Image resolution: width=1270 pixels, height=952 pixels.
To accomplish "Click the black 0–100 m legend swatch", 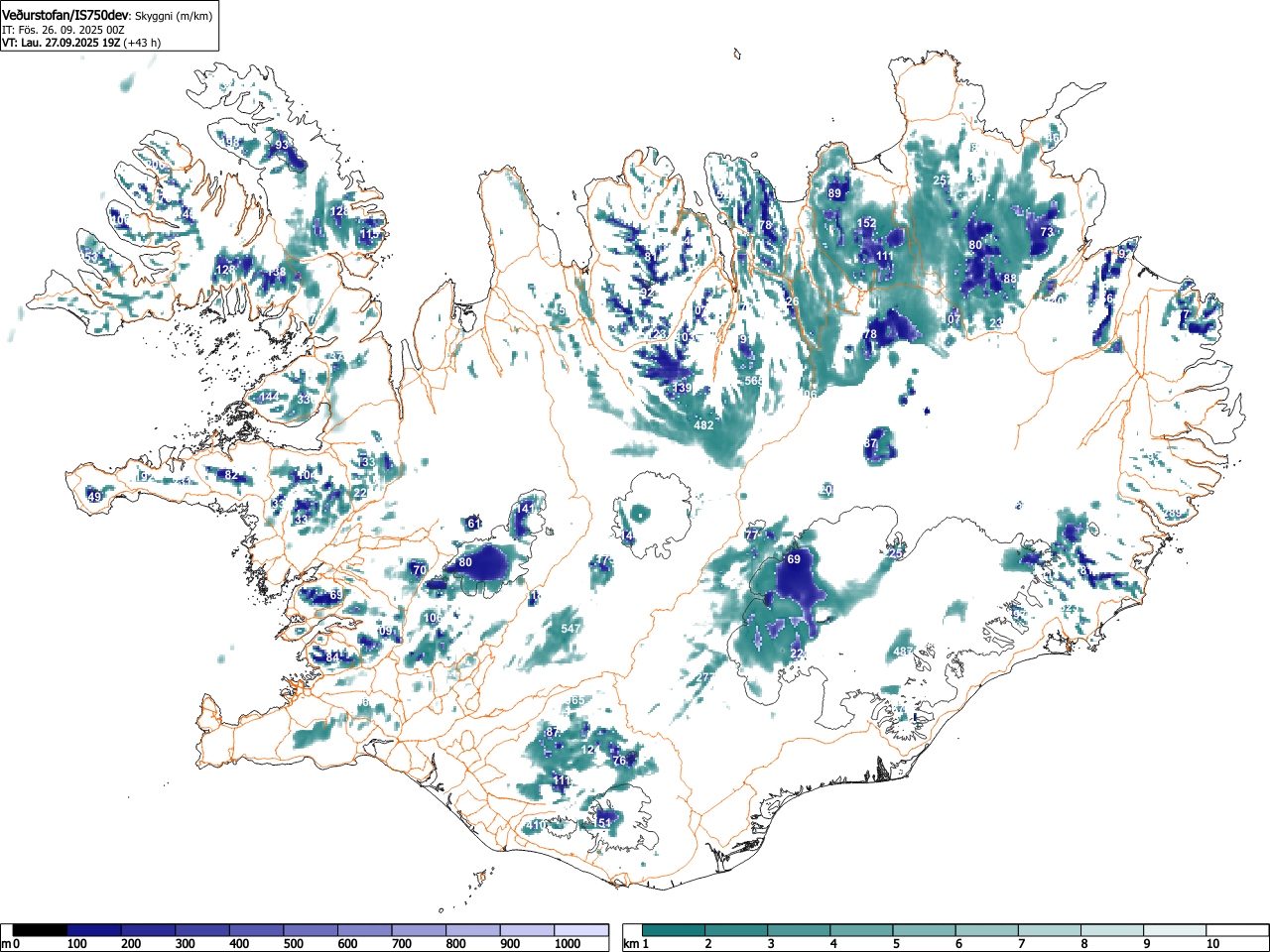I will (x=41, y=930).
